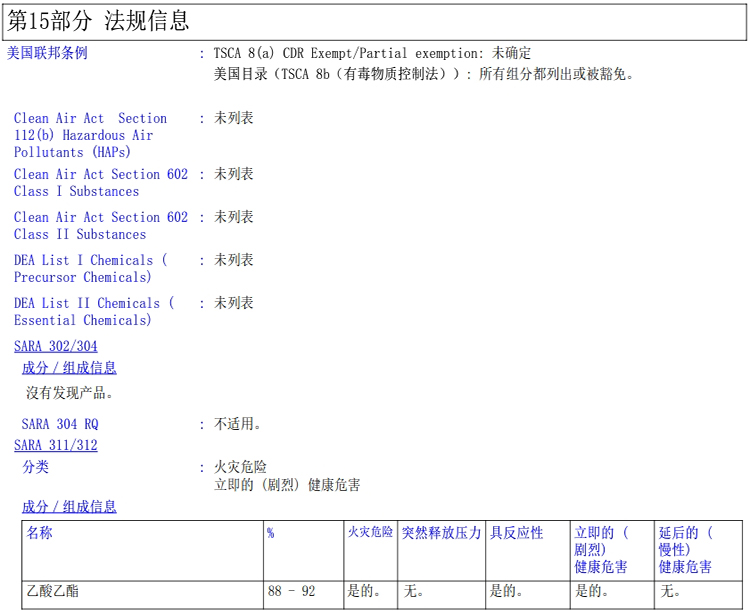The height and width of the screenshot is (611, 750).
Task: Select the SARA 304 RQ label
Action: coord(60,425)
